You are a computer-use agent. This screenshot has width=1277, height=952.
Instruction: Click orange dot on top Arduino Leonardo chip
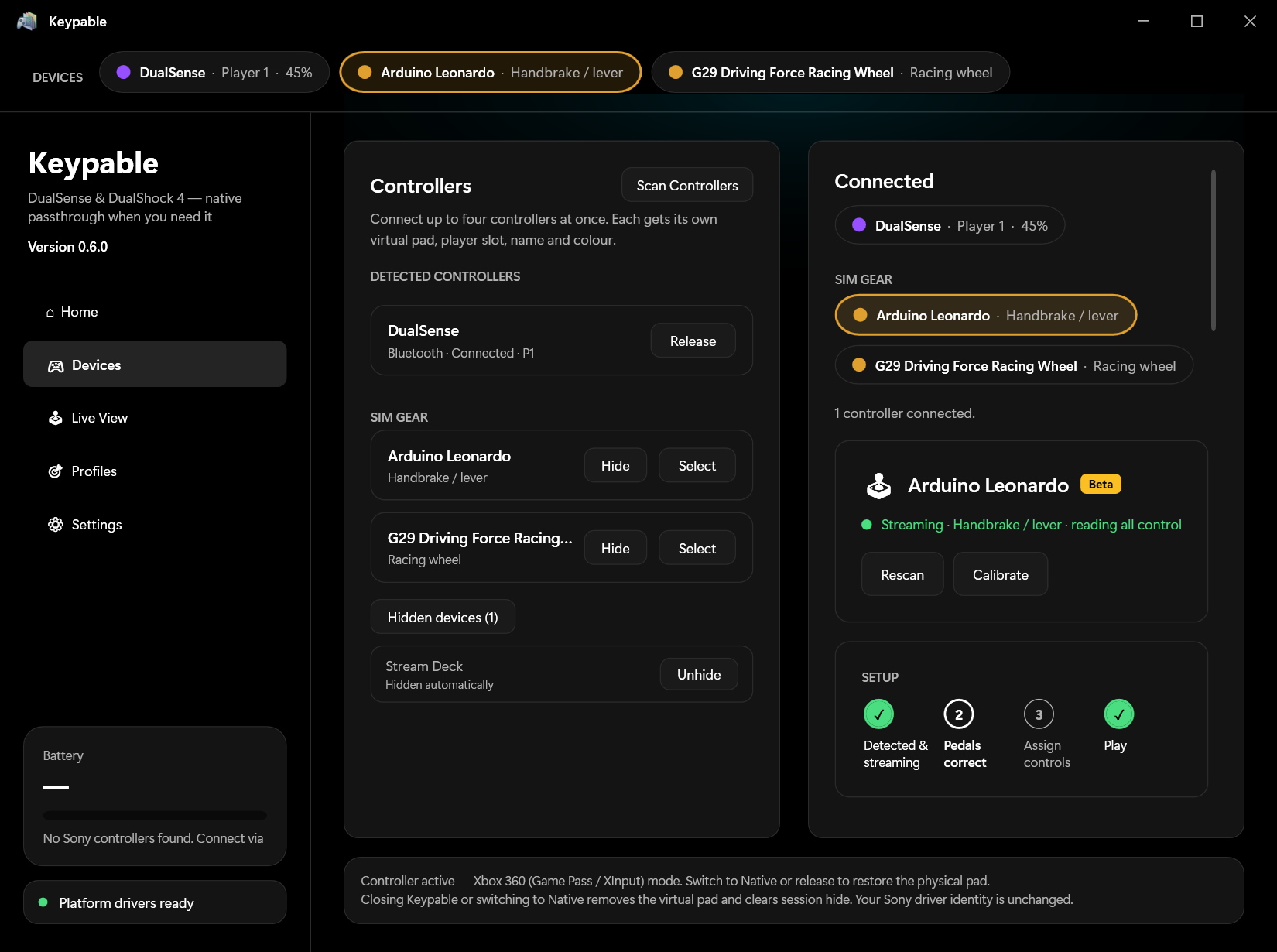click(365, 72)
